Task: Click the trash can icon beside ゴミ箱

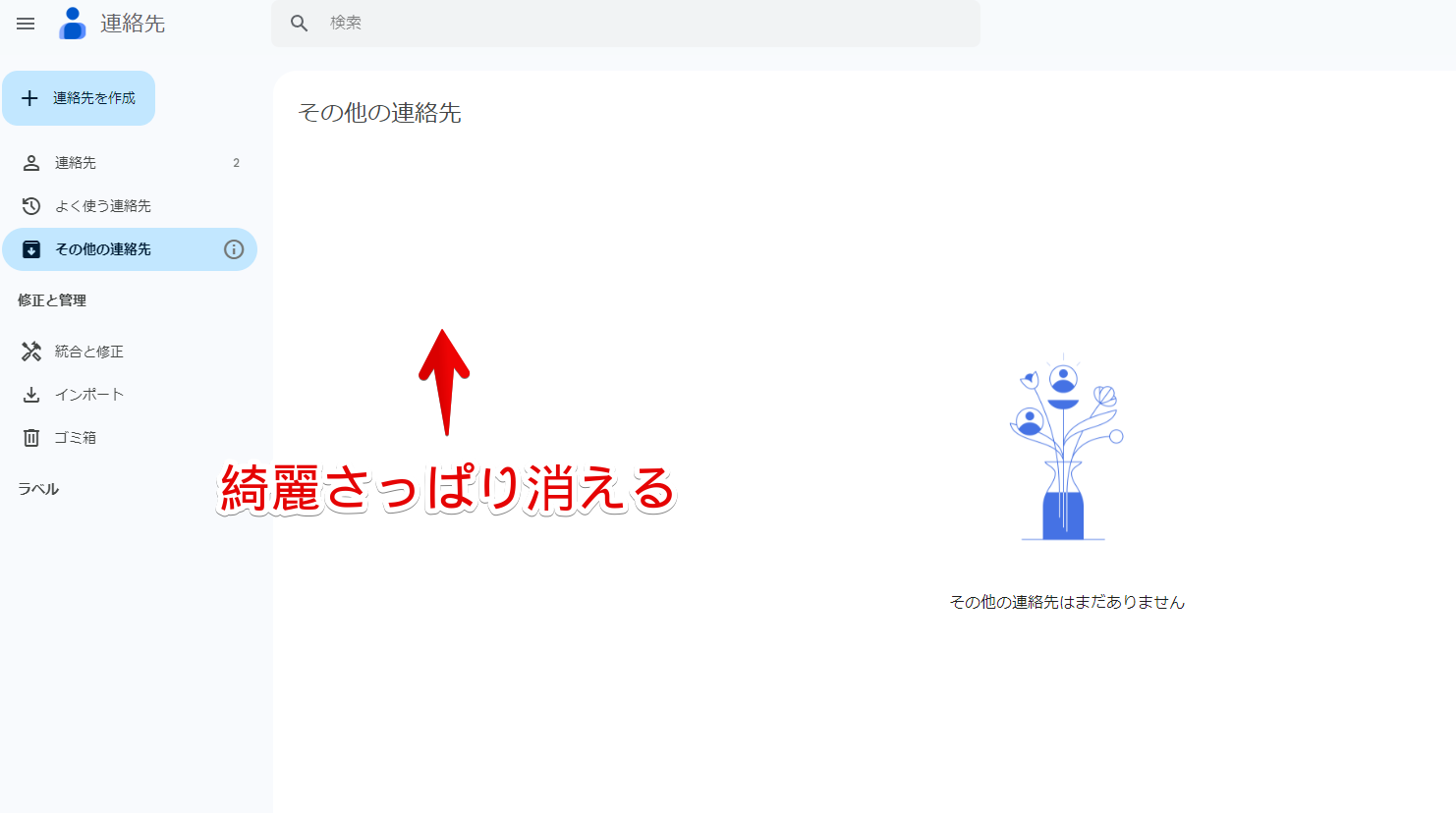Action: 31,438
